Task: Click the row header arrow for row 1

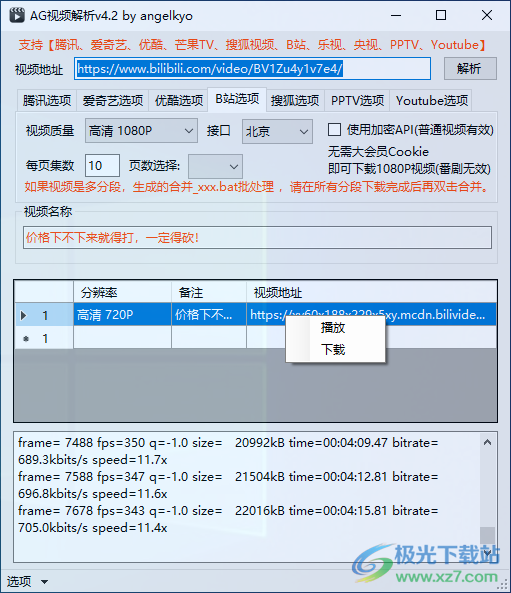Action: [x=44, y=315]
